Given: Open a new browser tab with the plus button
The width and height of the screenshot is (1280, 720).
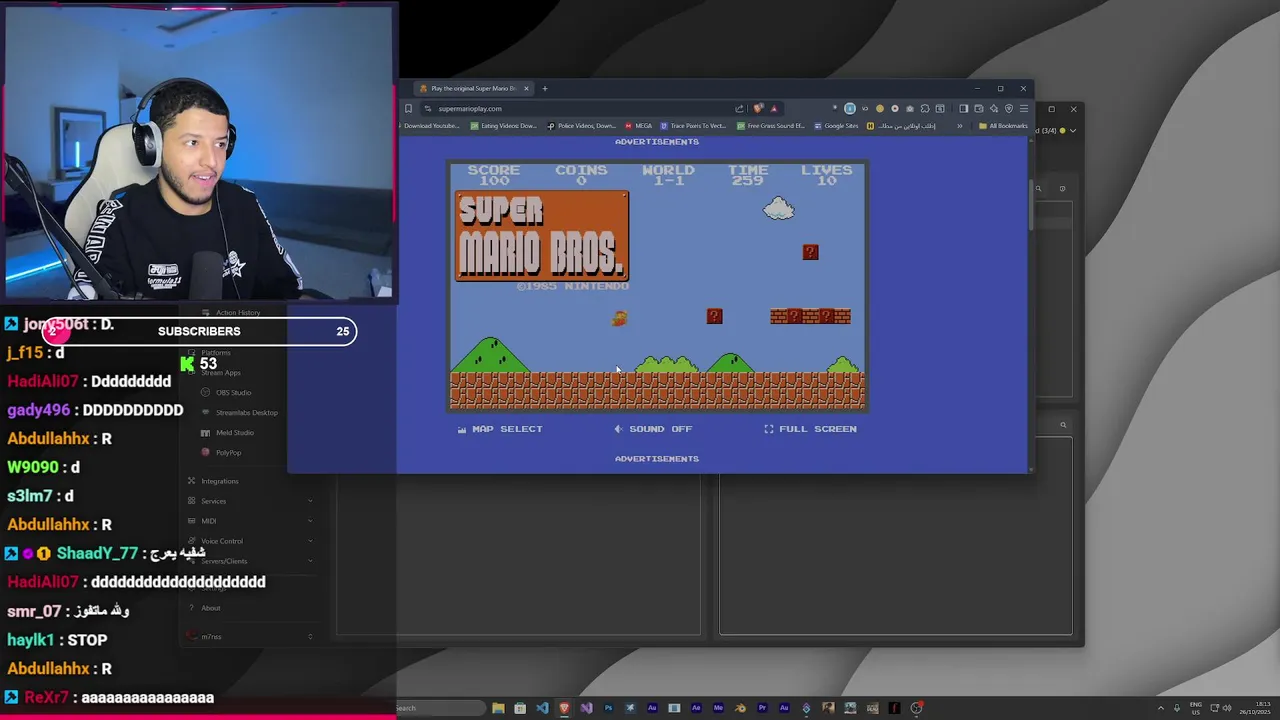Looking at the screenshot, I should point(545,88).
